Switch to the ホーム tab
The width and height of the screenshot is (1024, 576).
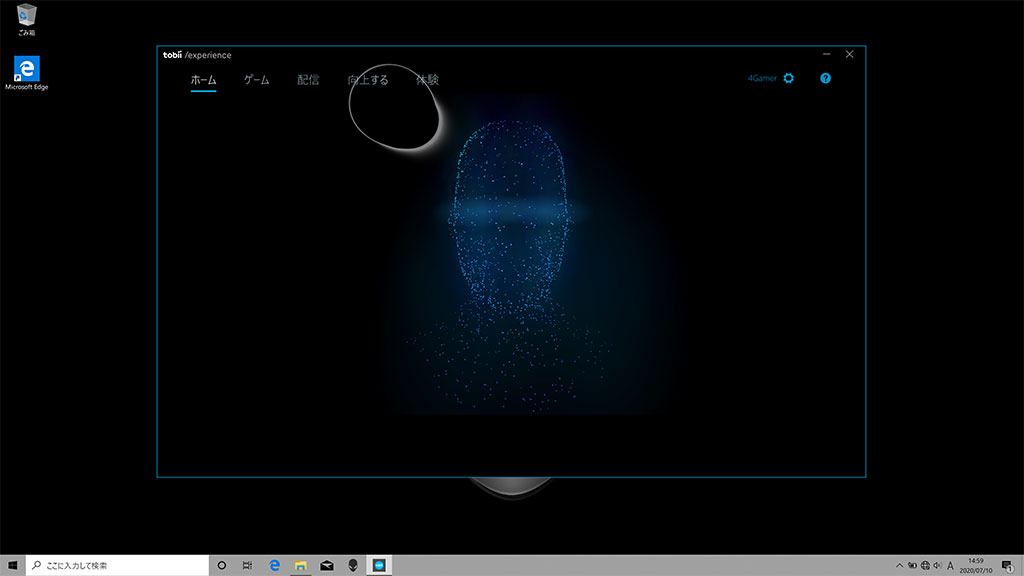[x=203, y=80]
